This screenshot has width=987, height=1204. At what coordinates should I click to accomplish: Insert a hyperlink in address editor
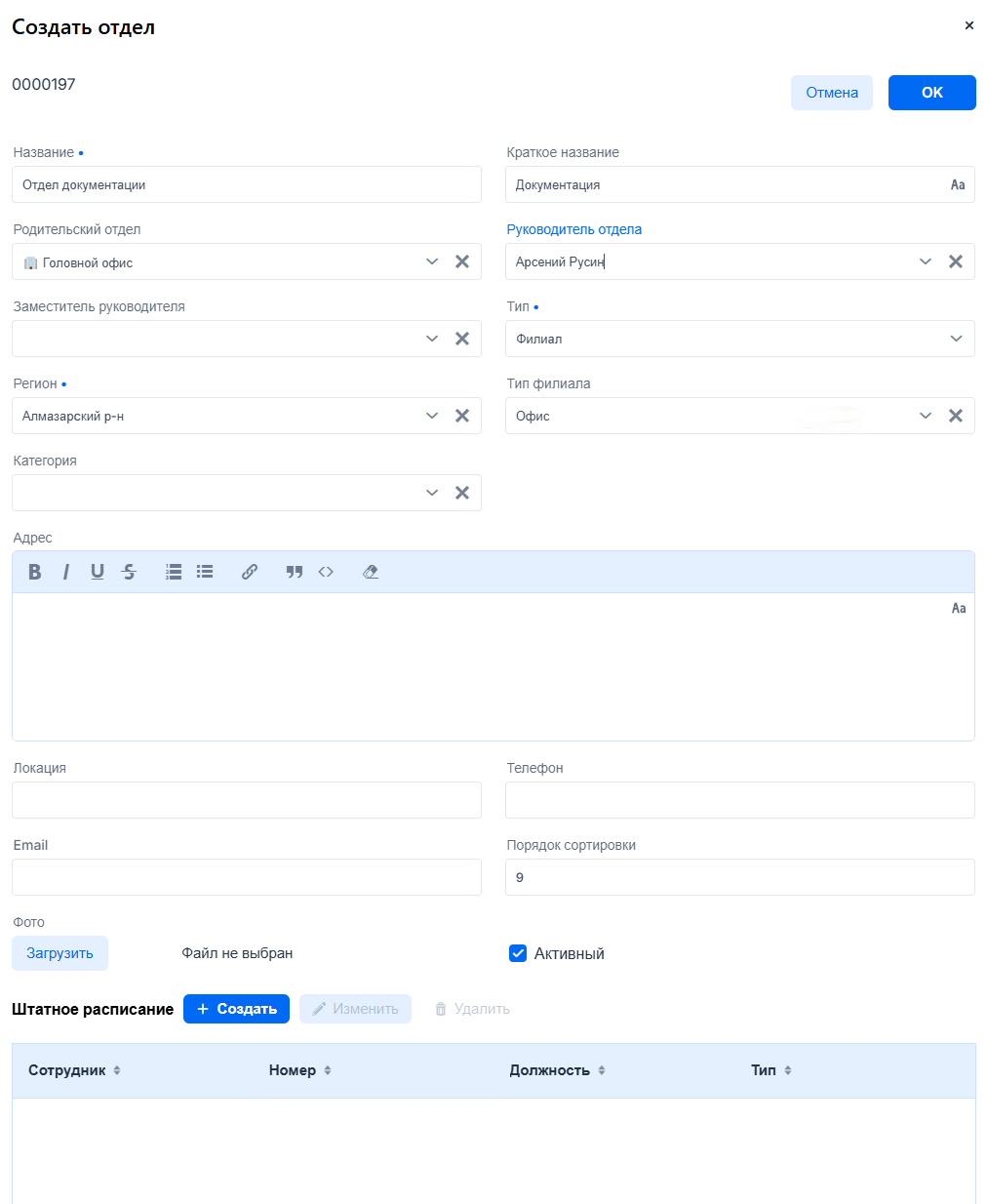(250, 572)
